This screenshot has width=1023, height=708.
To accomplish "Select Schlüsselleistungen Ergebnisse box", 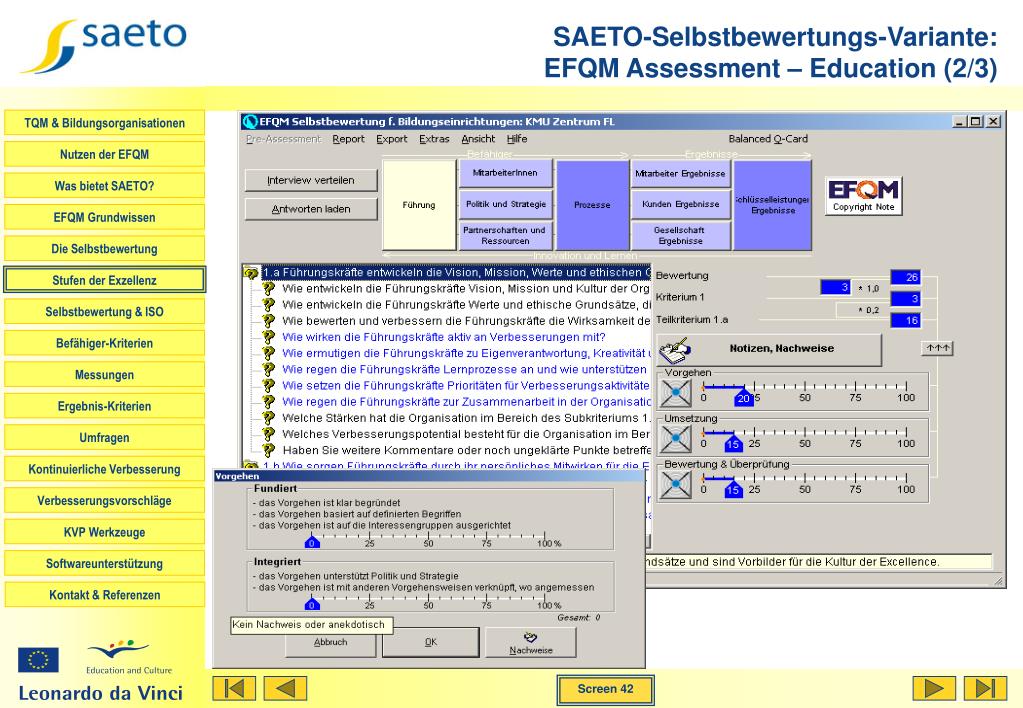I will pos(772,205).
